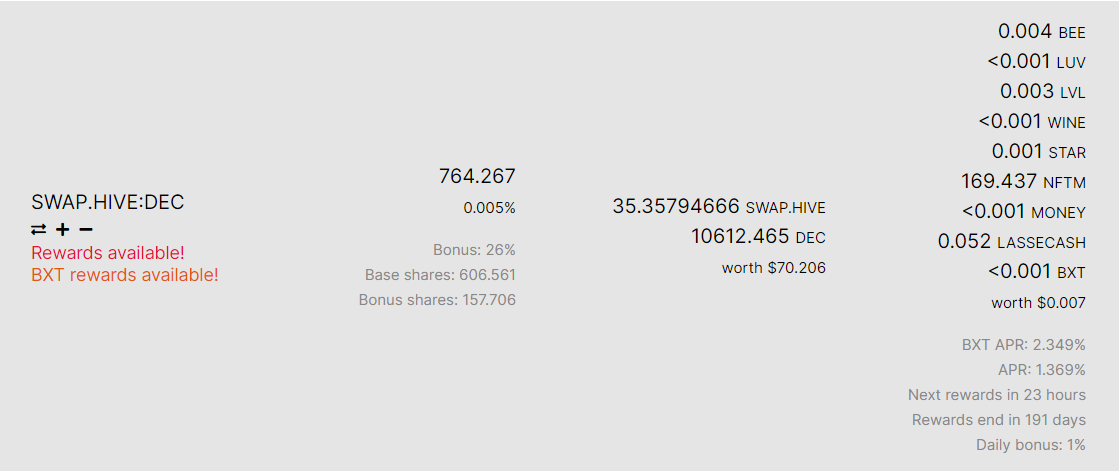Click the 10612.465 DEC amount

coord(758,236)
